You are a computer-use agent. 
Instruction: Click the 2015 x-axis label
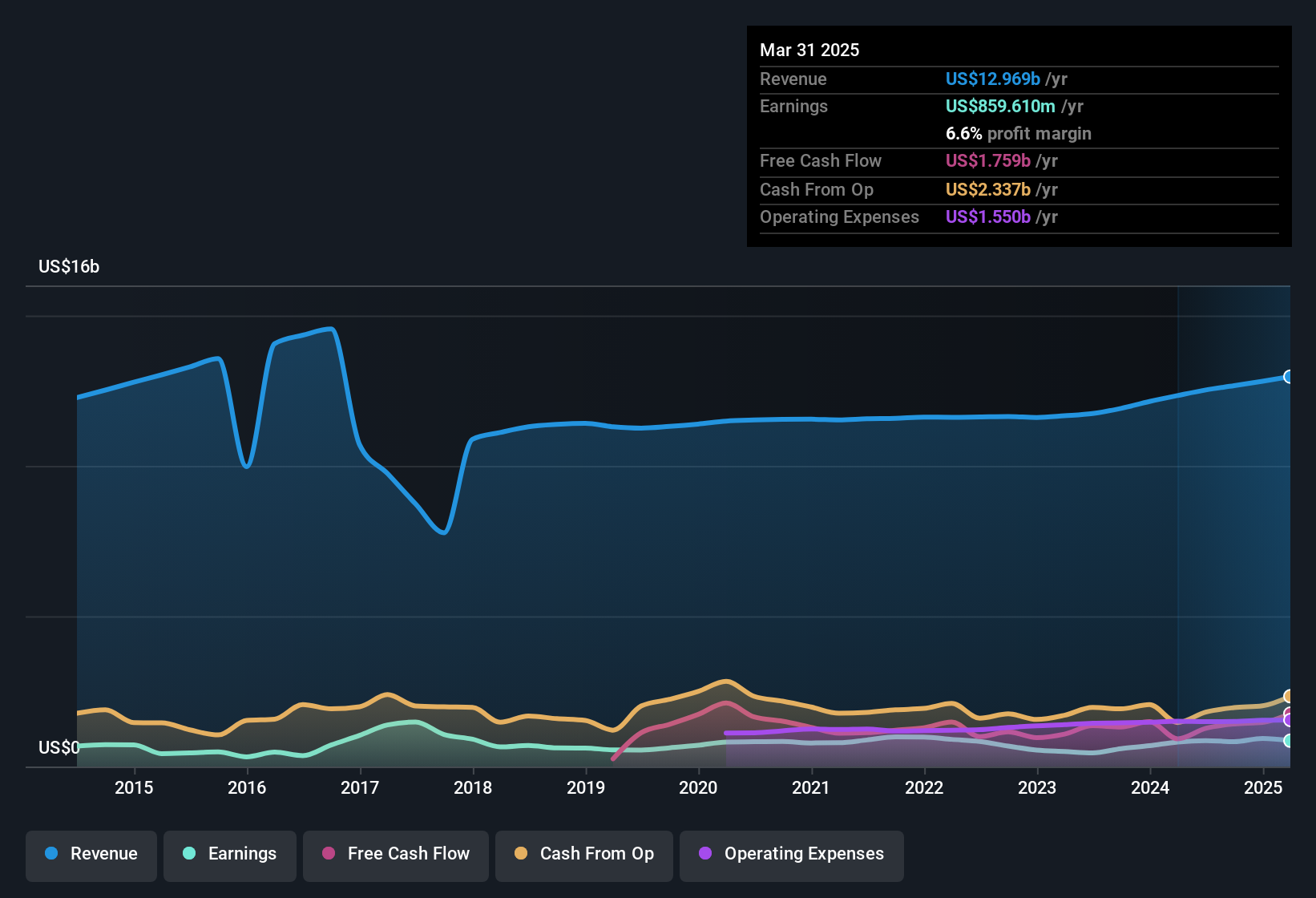point(134,787)
